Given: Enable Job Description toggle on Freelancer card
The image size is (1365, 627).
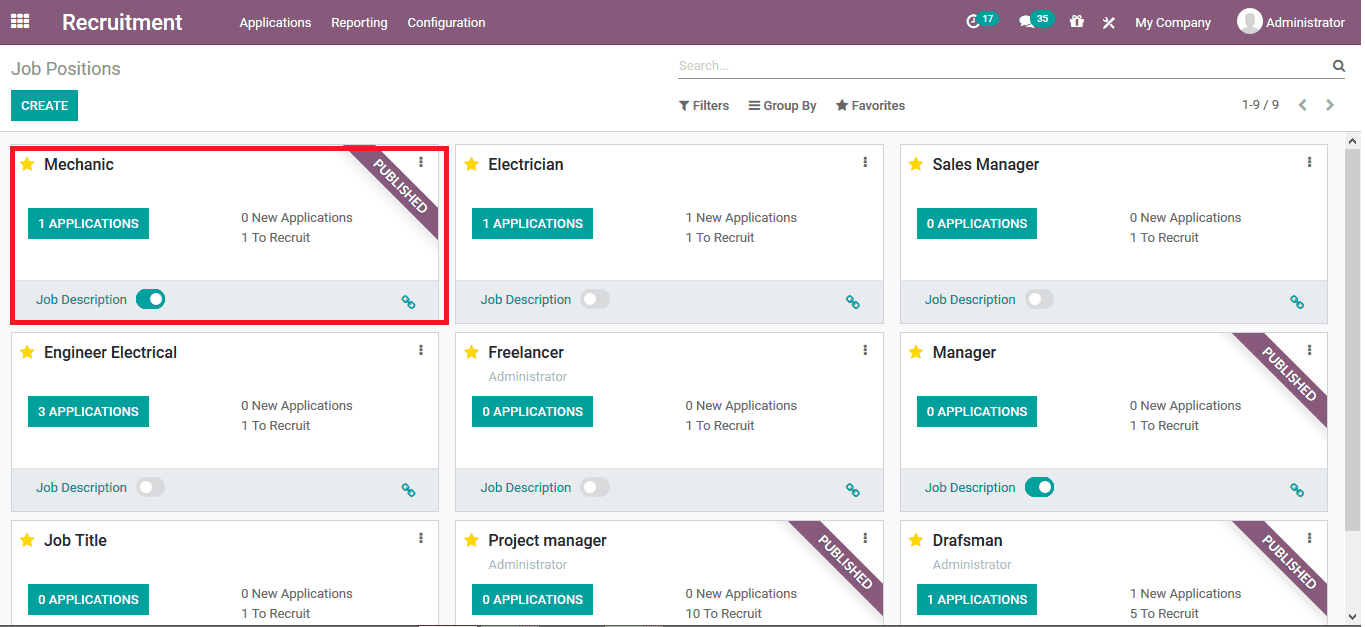Looking at the screenshot, I should 595,487.
